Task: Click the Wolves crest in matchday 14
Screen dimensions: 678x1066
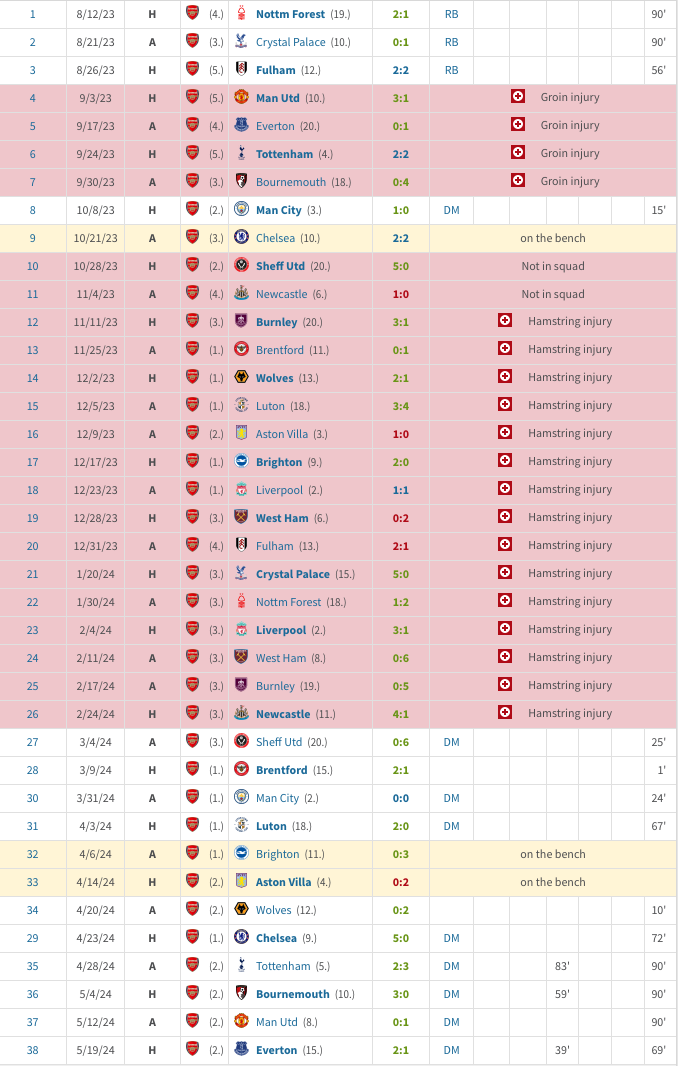Action: [x=241, y=377]
